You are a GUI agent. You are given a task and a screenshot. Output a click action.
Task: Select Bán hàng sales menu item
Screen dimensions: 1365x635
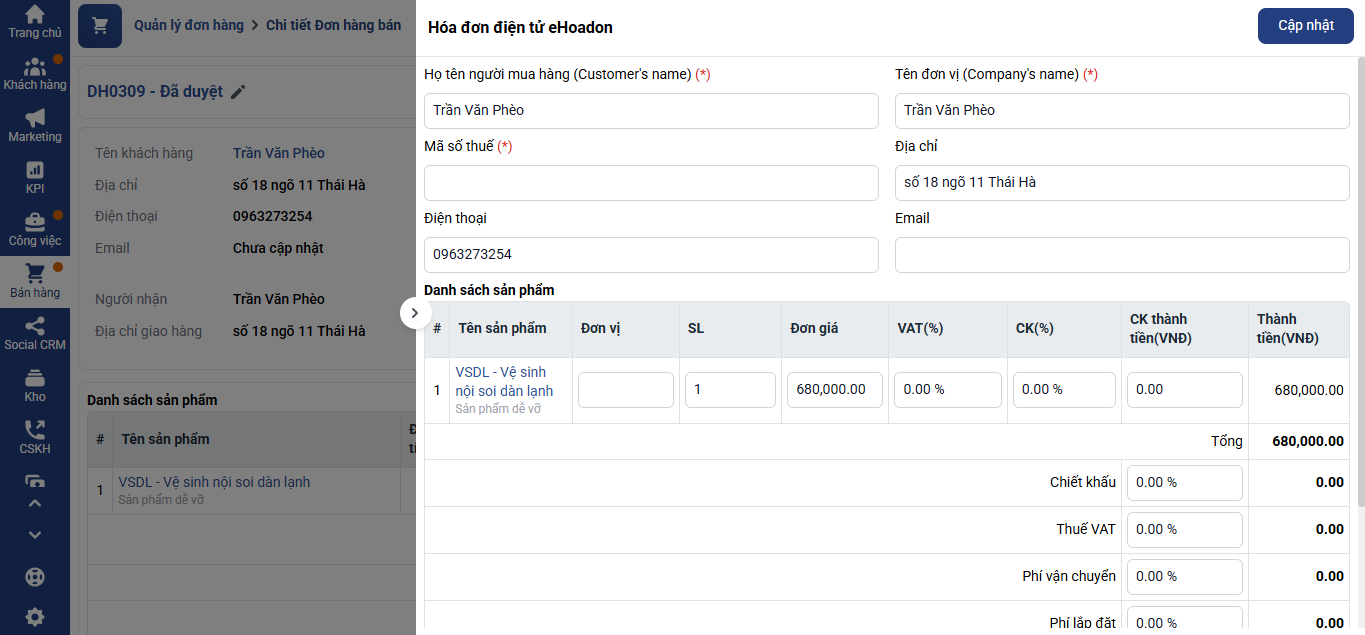[35, 281]
